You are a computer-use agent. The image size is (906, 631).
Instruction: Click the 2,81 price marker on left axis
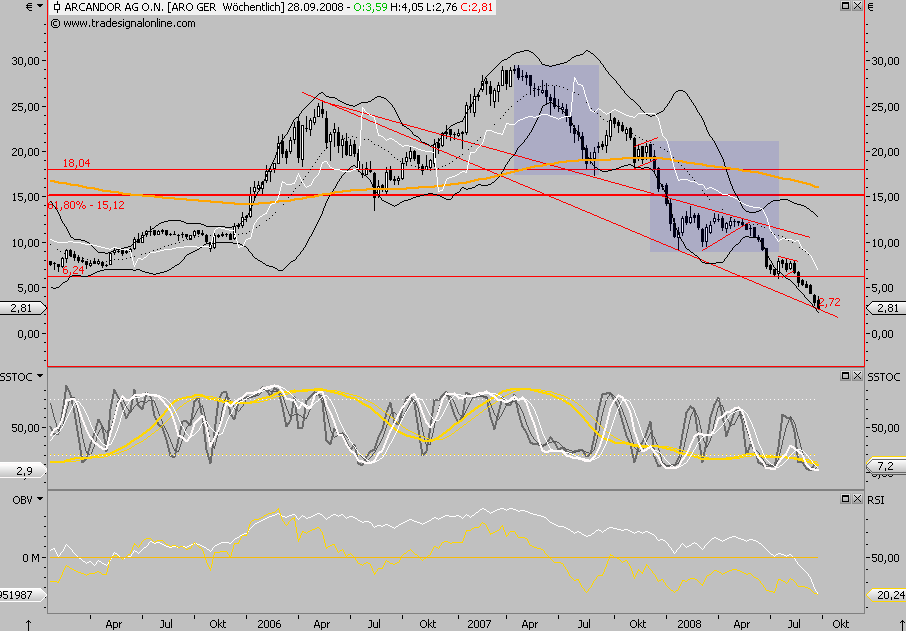click(22, 310)
